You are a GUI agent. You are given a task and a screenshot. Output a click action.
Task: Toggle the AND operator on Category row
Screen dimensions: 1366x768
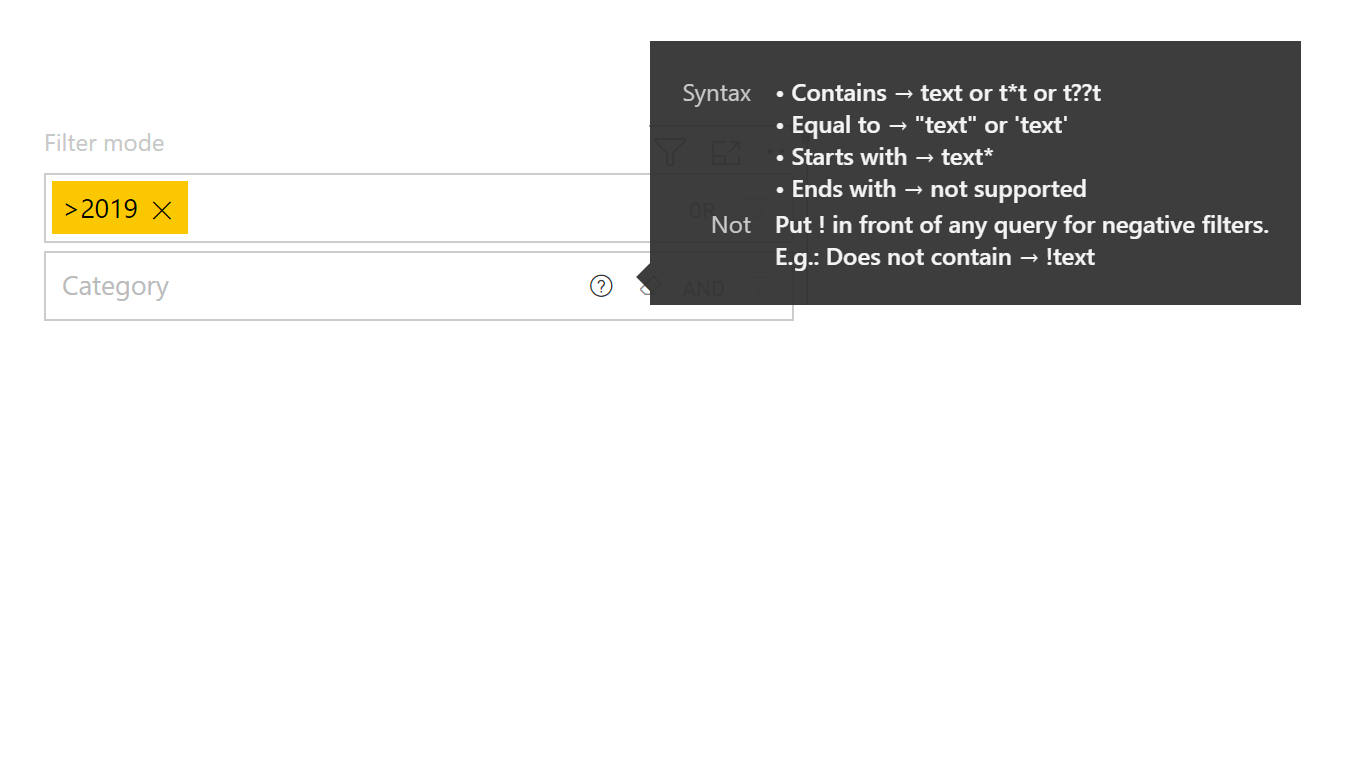[704, 289]
